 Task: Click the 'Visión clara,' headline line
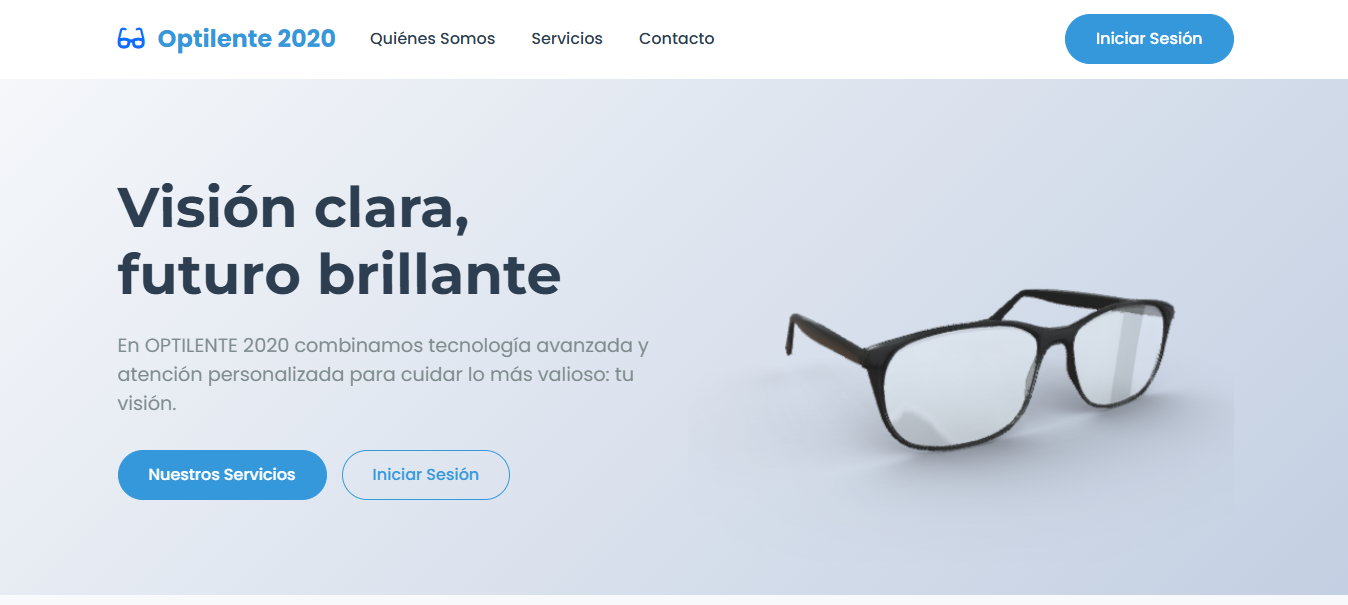coord(293,209)
